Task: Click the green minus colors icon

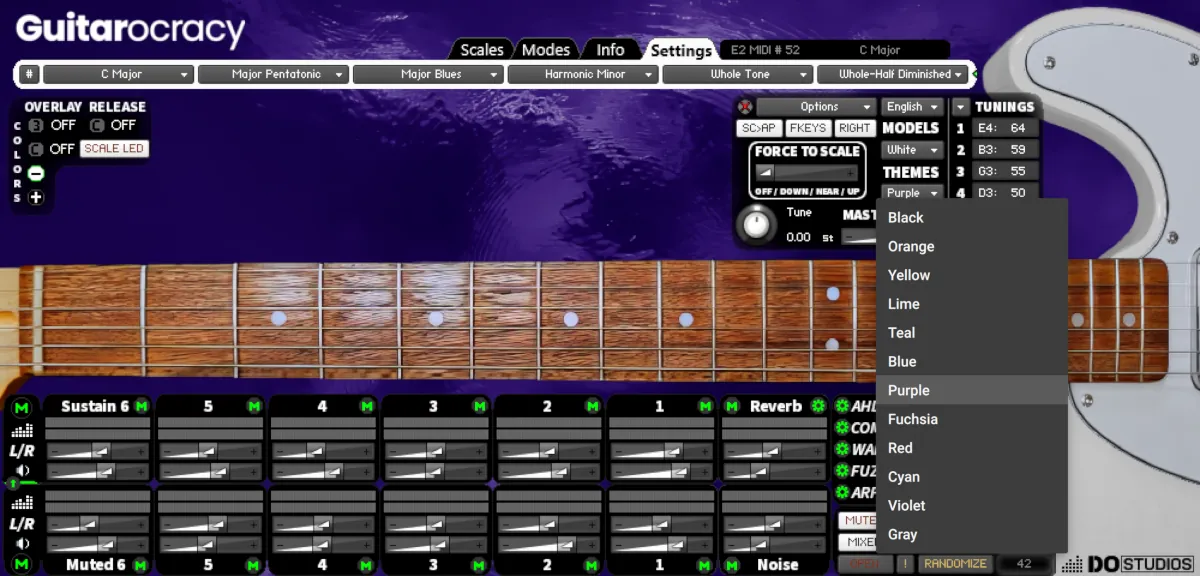Action: pos(36,174)
